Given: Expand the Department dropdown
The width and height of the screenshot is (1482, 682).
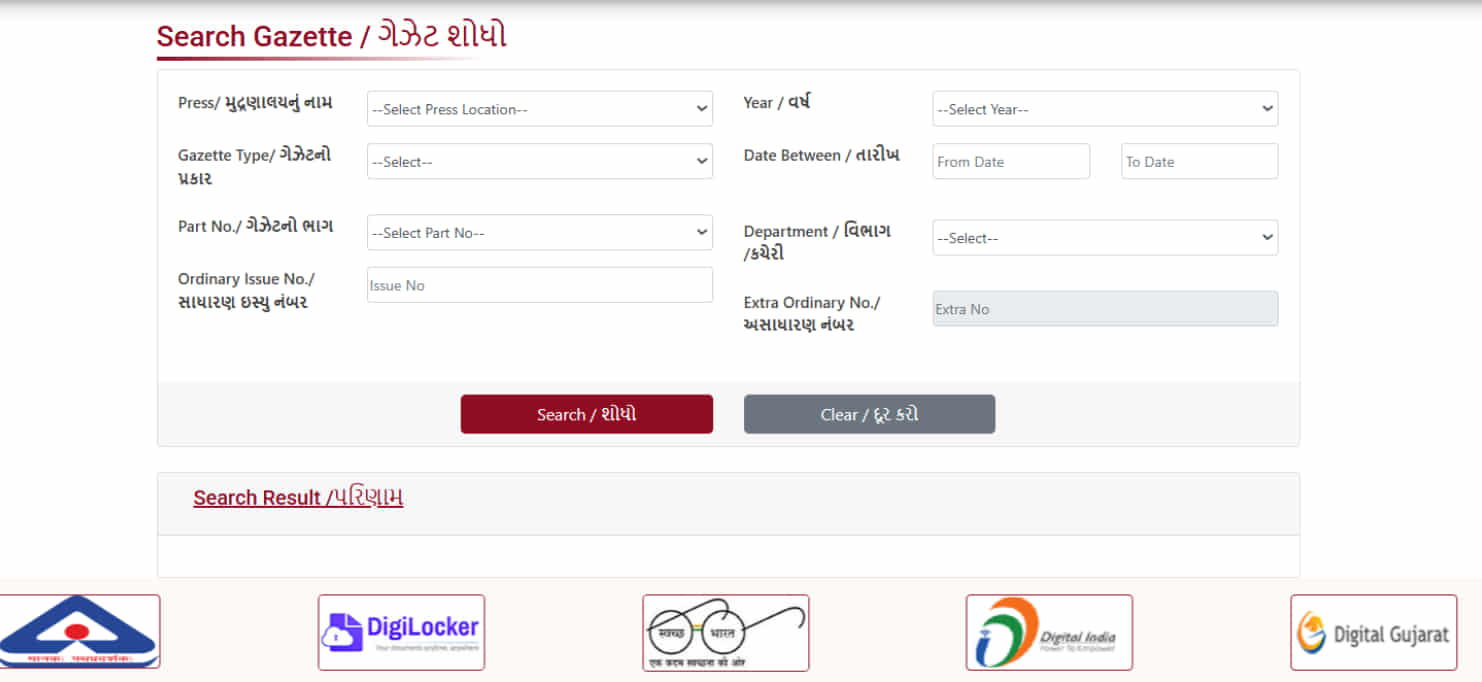Looking at the screenshot, I should [1105, 238].
